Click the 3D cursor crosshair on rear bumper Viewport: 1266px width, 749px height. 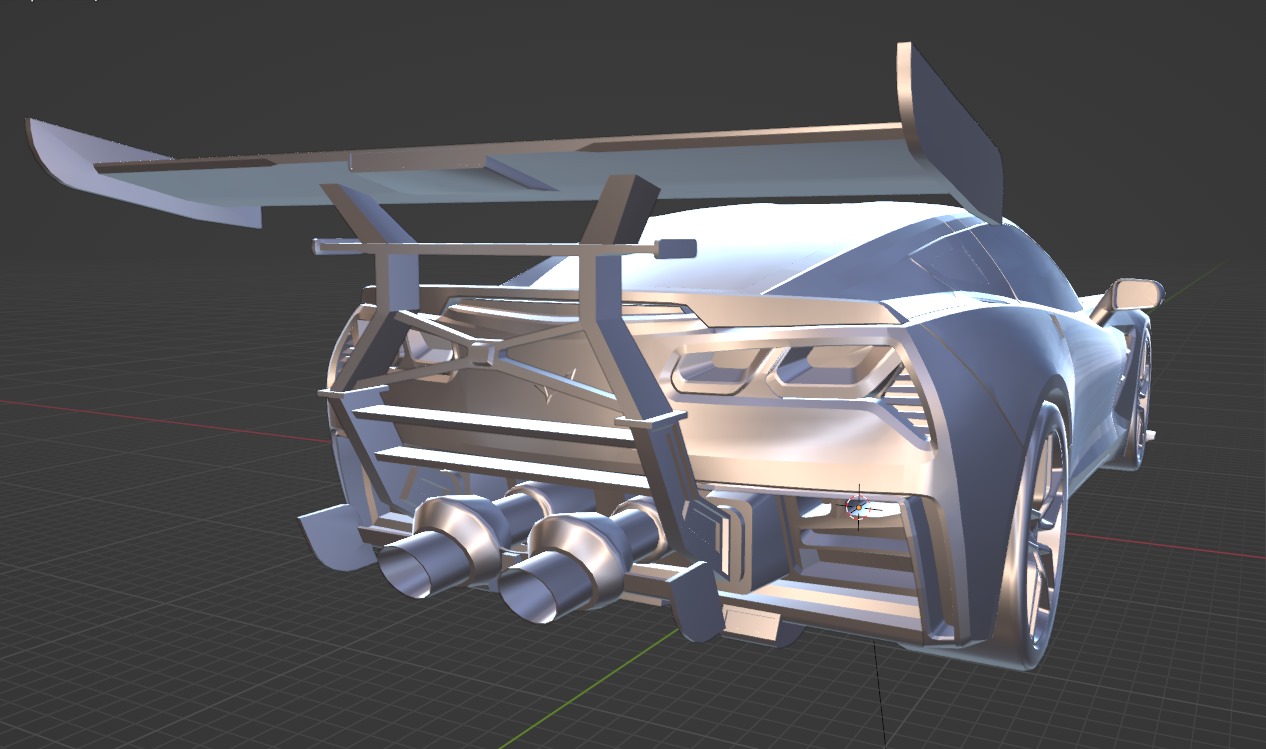[x=857, y=508]
